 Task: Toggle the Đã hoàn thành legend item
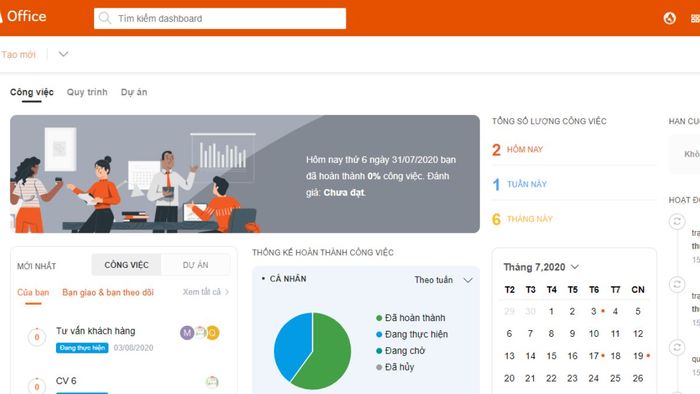coord(411,318)
